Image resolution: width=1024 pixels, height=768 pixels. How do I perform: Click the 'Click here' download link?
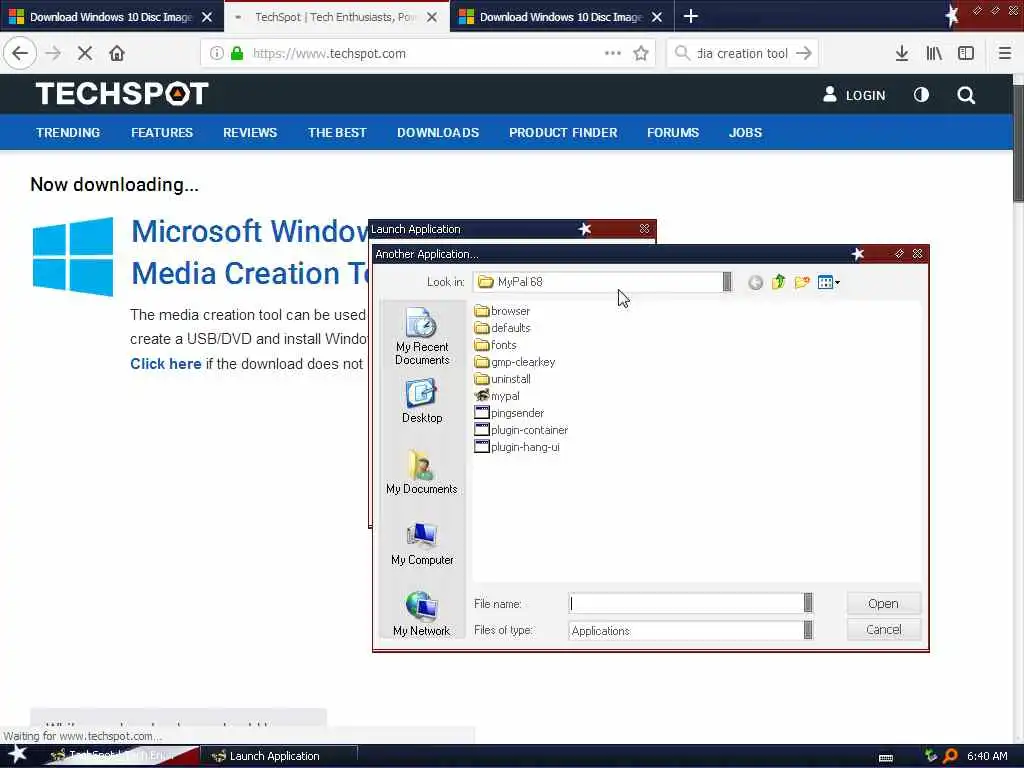166,364
